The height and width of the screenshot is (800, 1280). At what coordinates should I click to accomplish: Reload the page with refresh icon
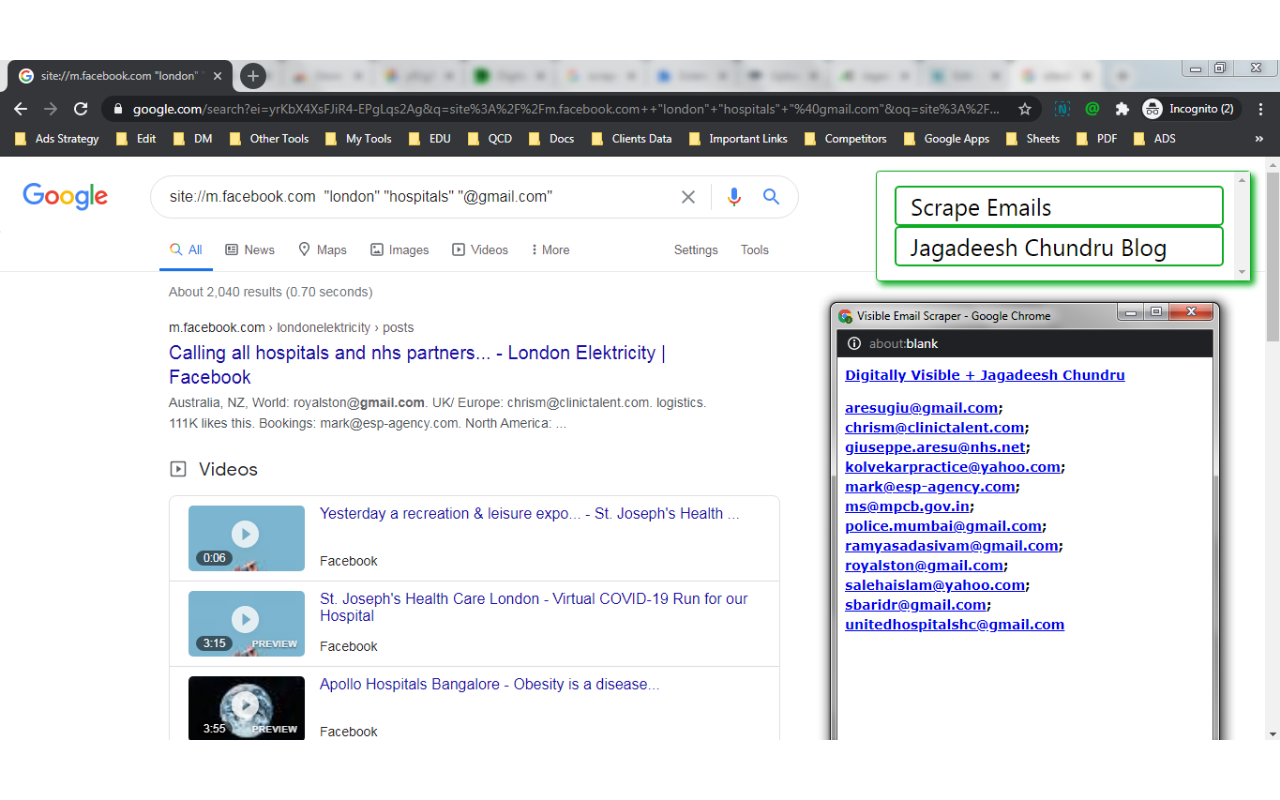81,109
